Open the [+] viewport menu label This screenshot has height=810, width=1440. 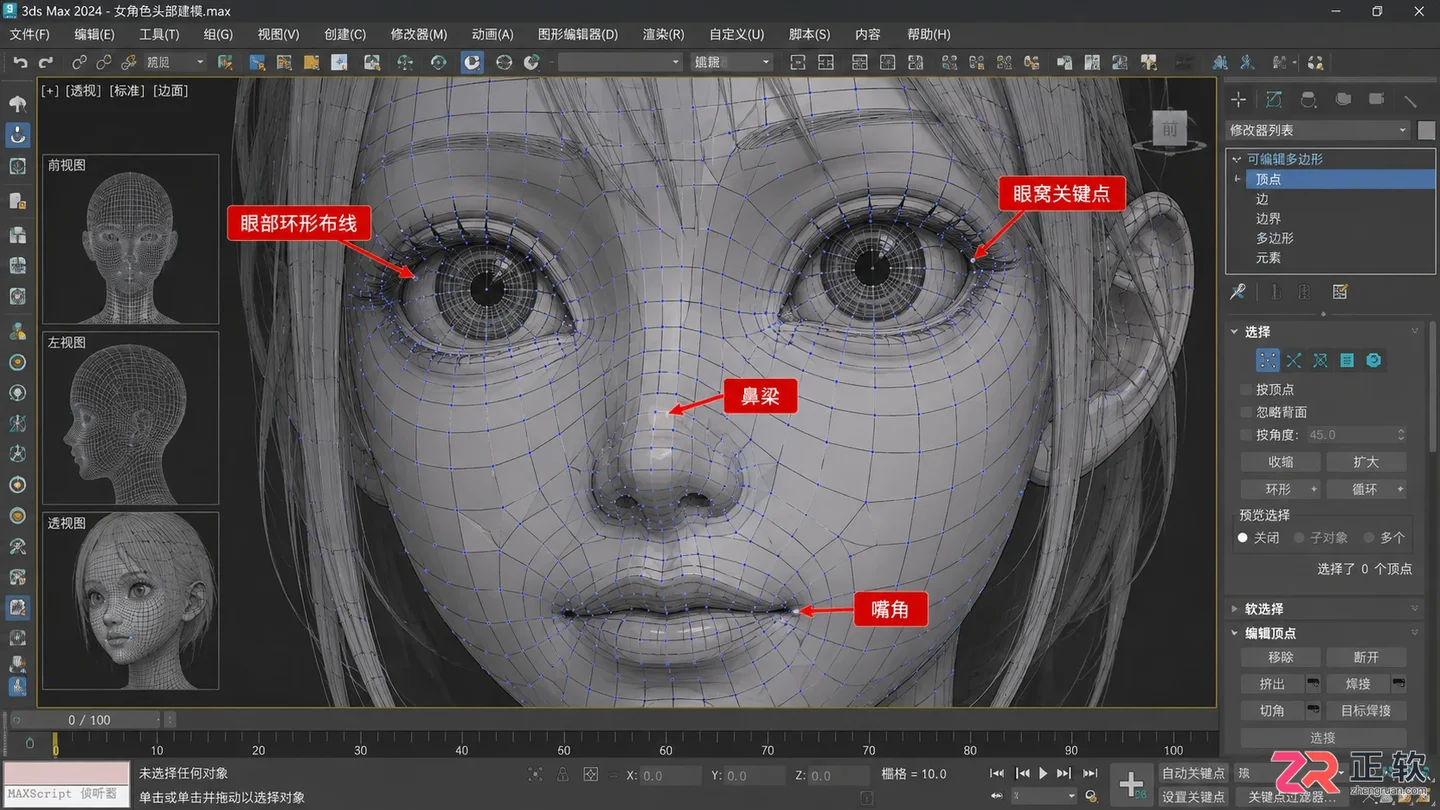(50, 91)
